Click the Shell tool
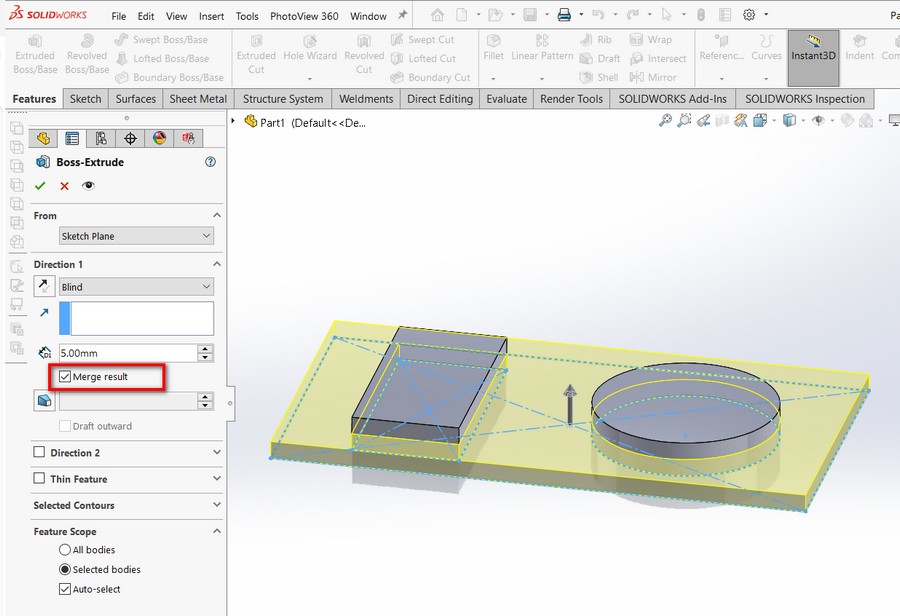This screenshot has width=900, height=616. pyautogui.click(x=599, y=77)
